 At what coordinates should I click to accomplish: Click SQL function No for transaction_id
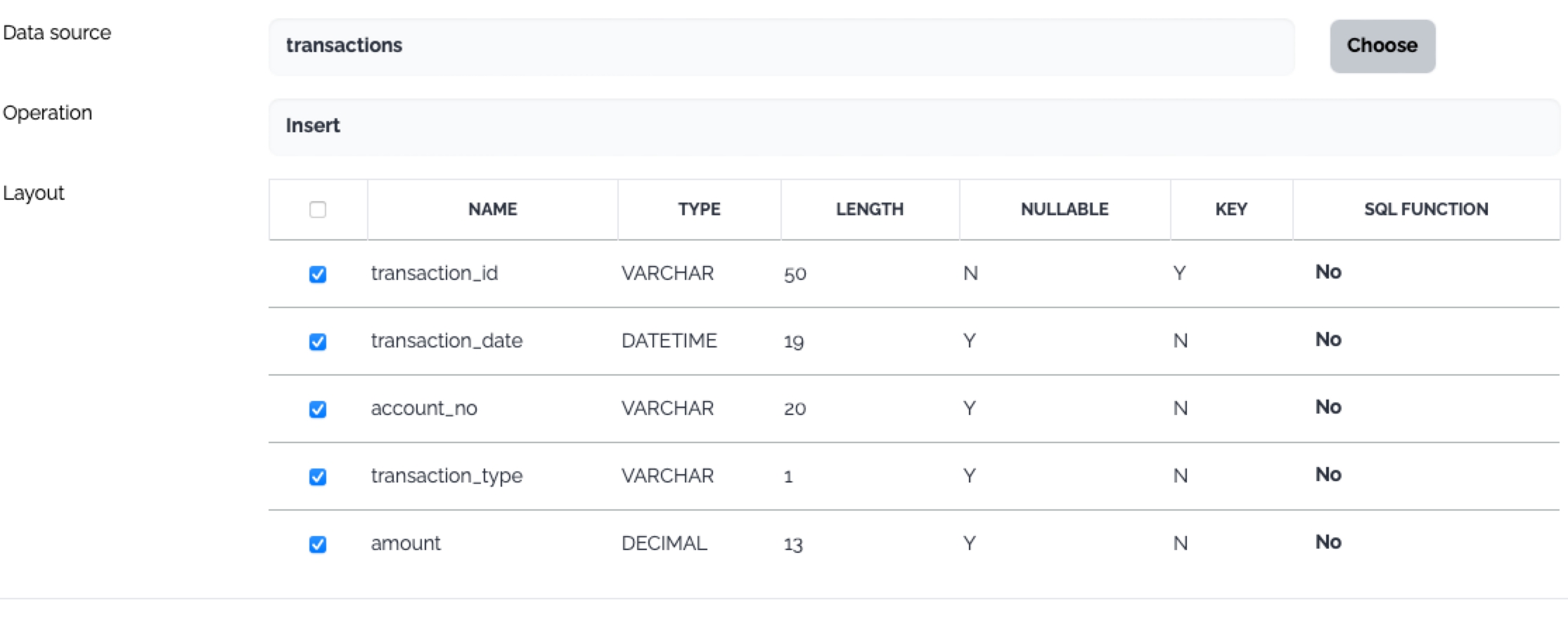[x=1328, y=272]
